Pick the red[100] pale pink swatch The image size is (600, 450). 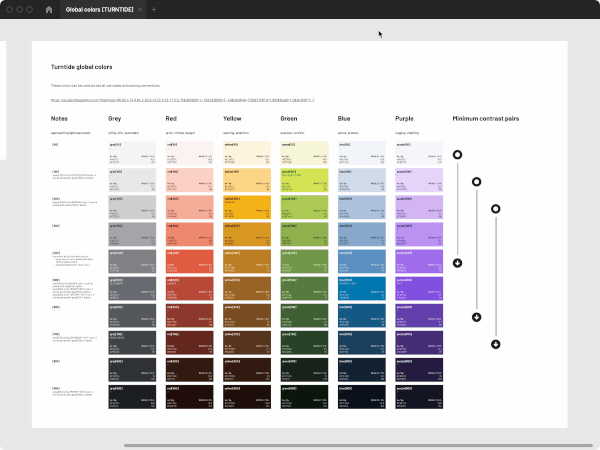[189, 180]
